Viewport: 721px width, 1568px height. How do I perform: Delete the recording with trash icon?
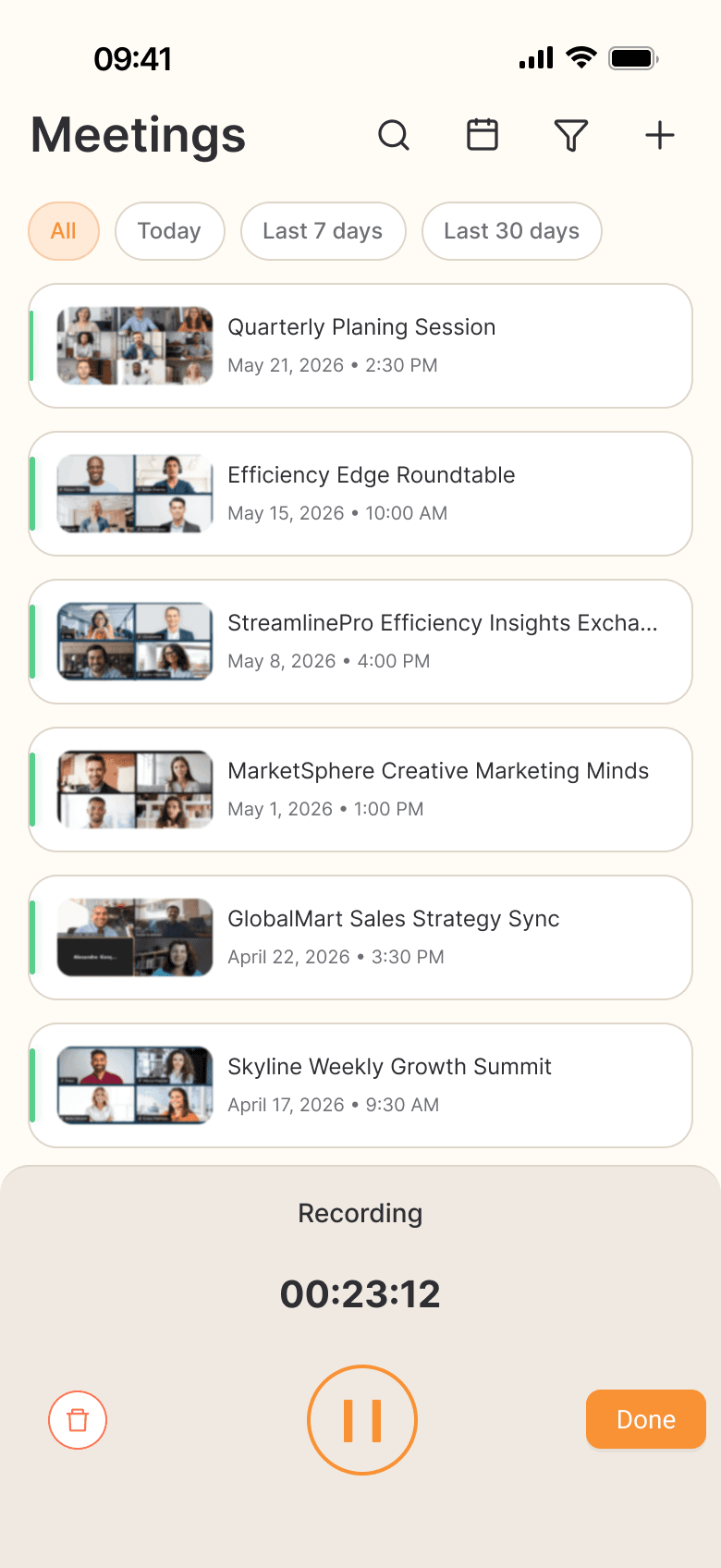point(78,1420)
